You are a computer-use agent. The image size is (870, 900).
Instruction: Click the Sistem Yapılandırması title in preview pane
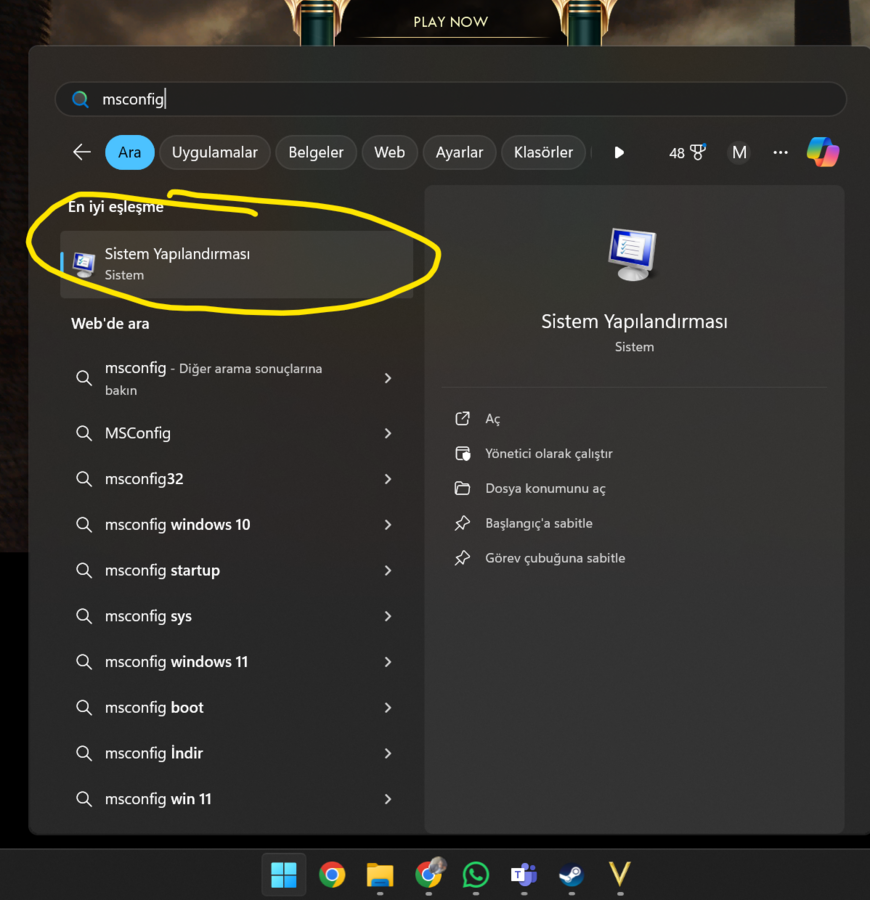[634, 321]
